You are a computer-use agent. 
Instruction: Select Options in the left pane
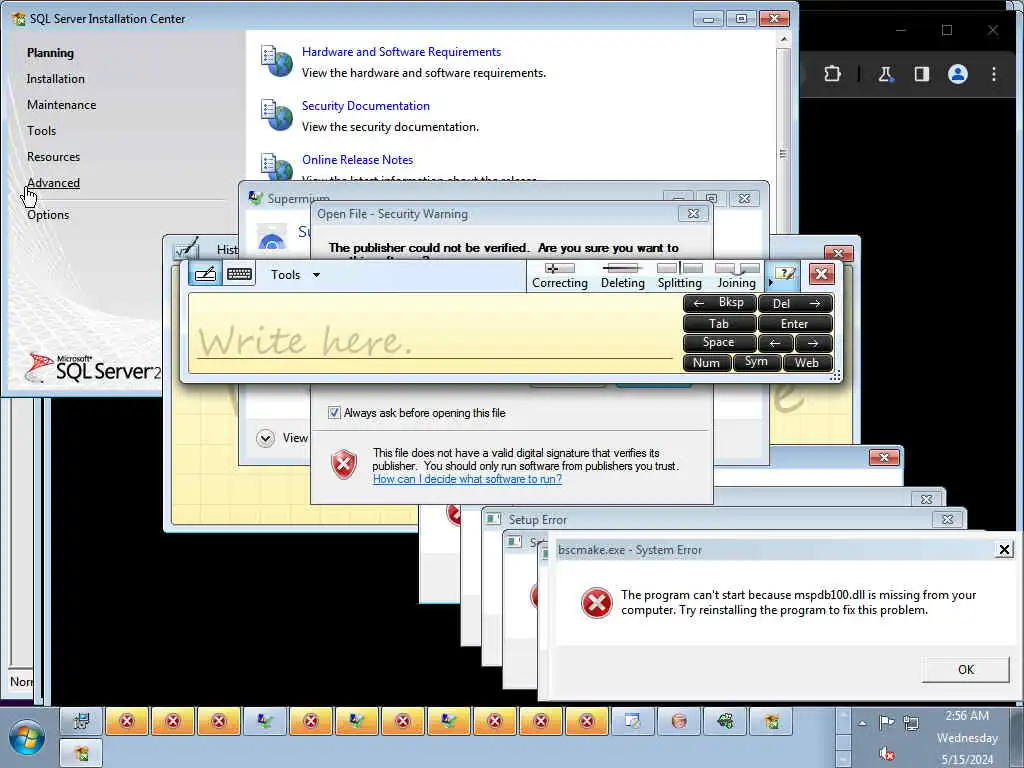[x=48, y=215]
